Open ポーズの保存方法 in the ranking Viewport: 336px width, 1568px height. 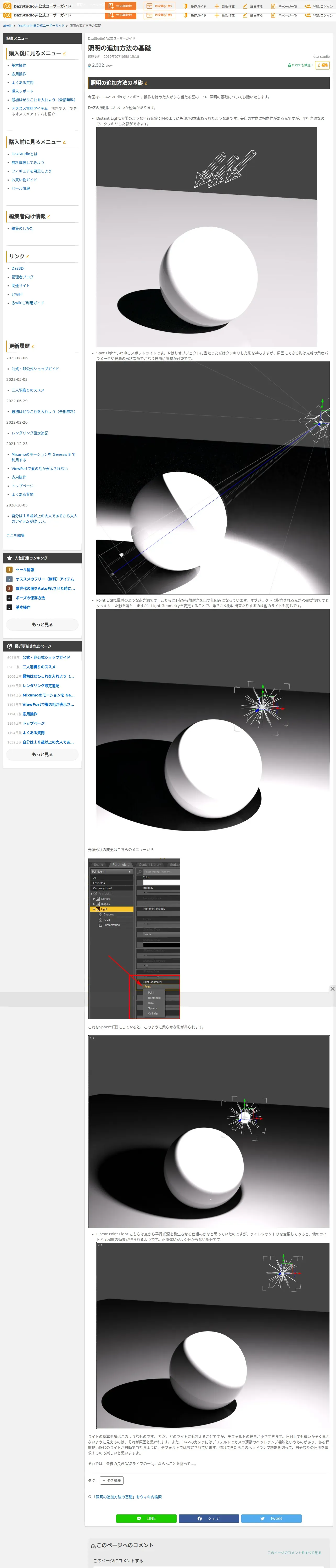pyautogui.click(x=31, y=598)
